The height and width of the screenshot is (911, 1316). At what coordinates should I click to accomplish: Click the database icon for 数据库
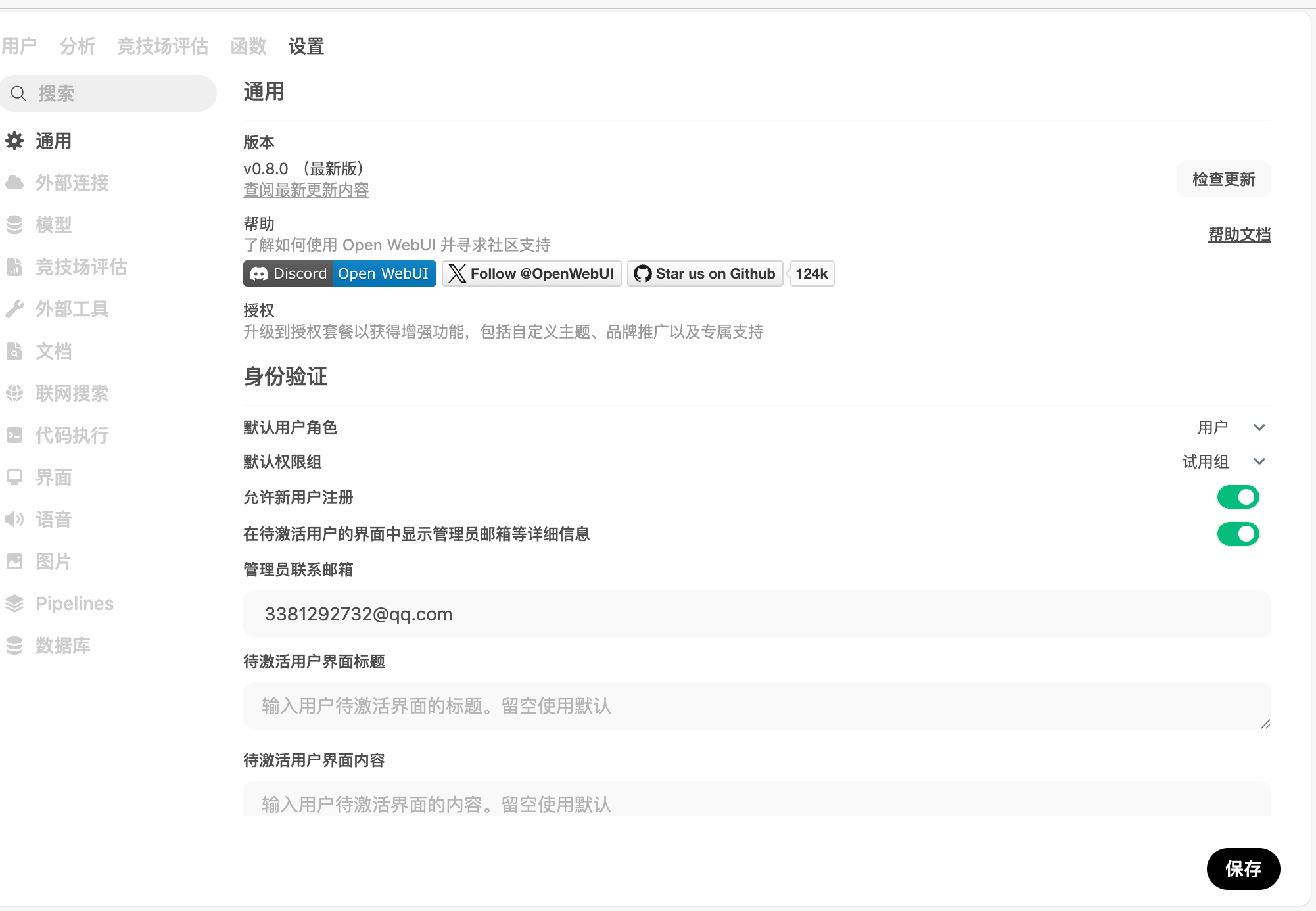14,645
